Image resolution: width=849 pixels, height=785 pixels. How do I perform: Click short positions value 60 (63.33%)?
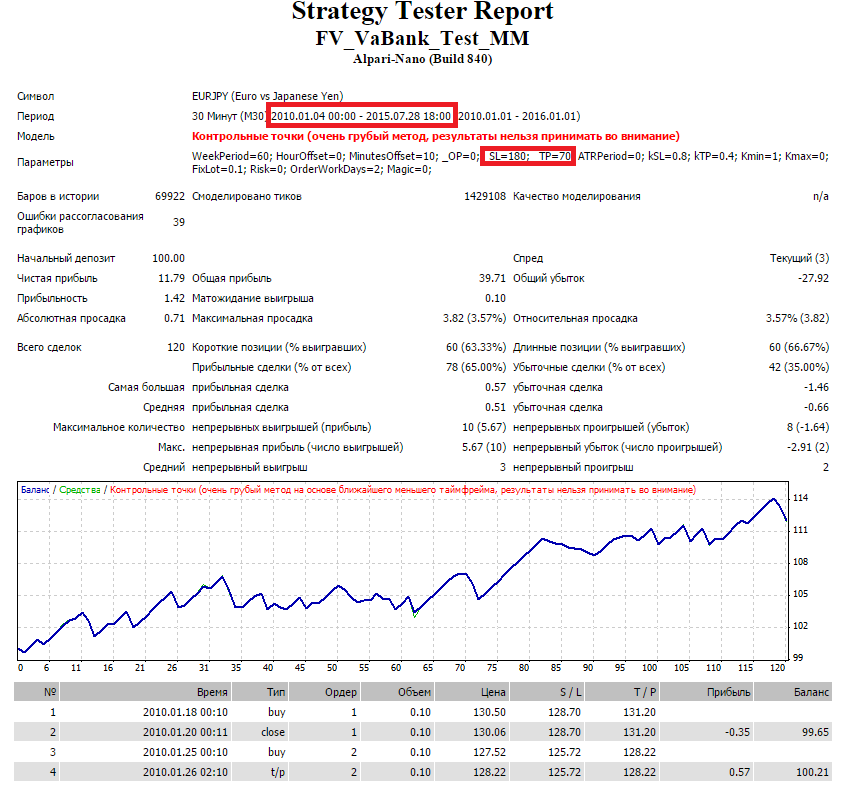(476, 348)
